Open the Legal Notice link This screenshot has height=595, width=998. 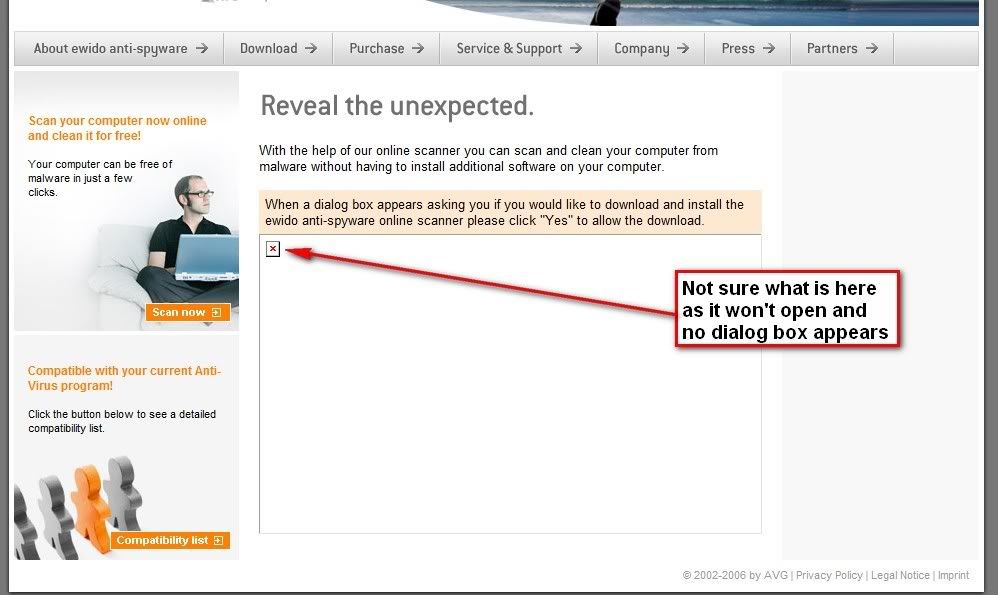(900, 575)
